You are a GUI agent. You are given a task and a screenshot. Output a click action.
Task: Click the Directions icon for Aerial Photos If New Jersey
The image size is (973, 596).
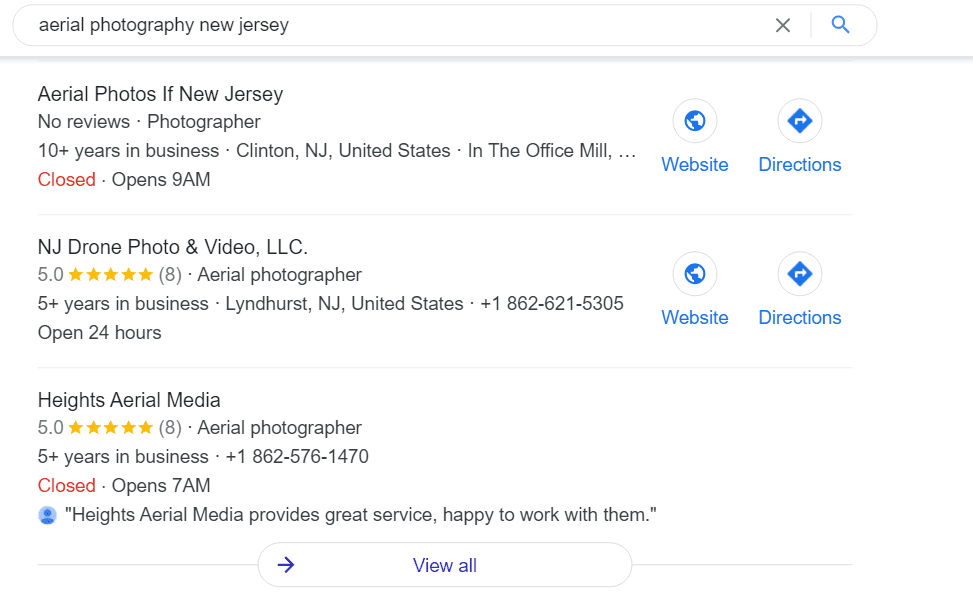(799, 120)
